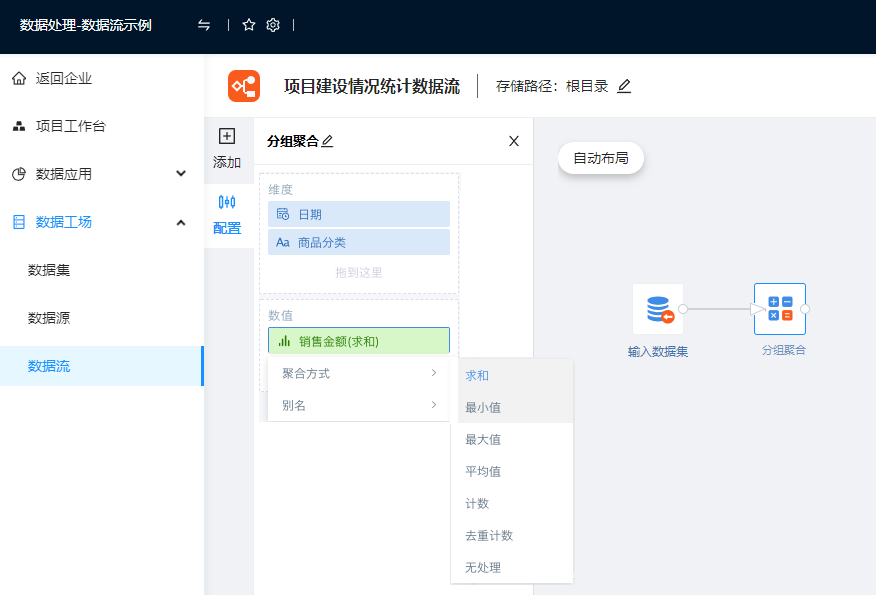Select the 分组聚合 node on canvas
The width and height of the screenshot is (876, 595).
[x=780, y=309]
